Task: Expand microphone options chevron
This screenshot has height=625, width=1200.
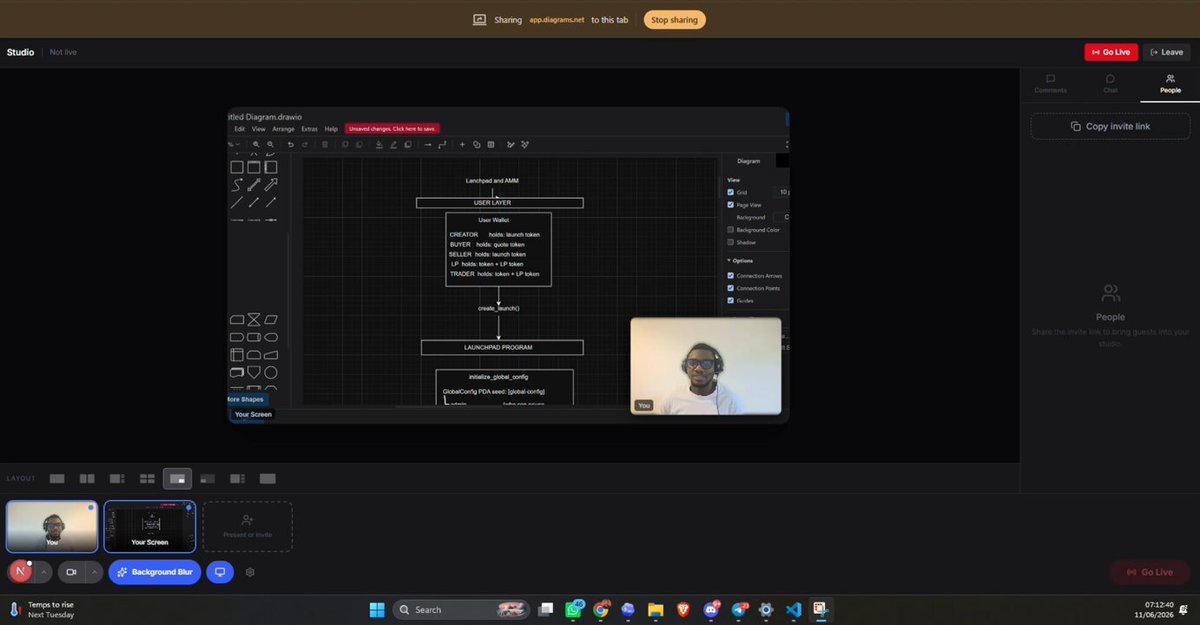Action: 43,572
